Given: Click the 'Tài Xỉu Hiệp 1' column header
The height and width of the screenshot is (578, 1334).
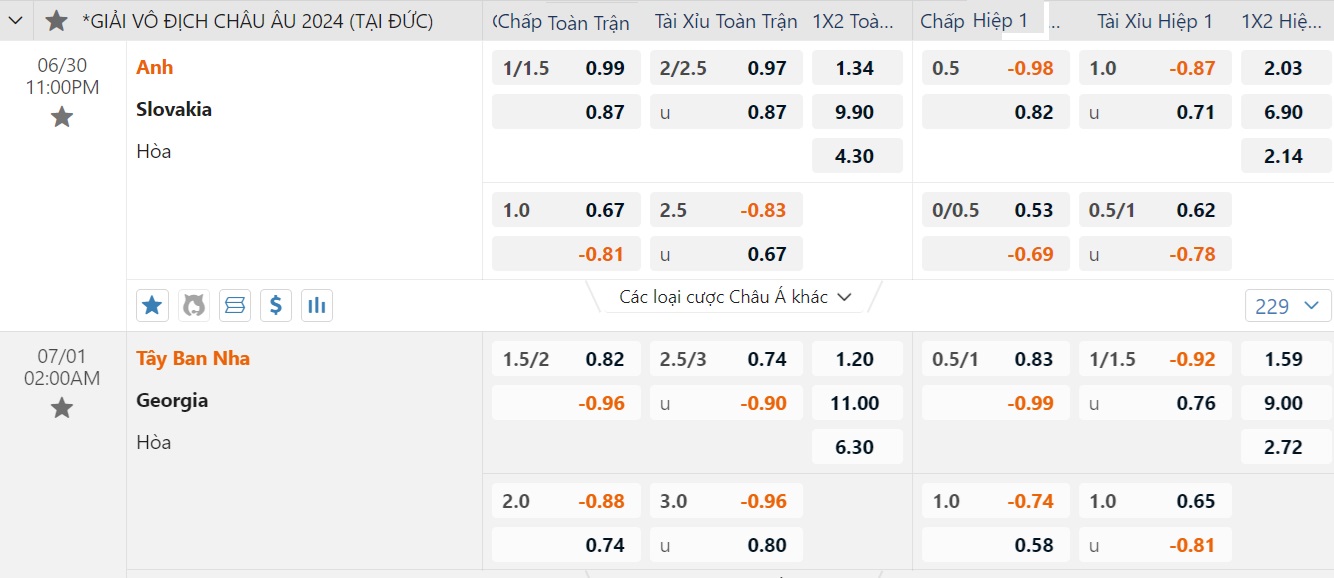Looking at the screenshot, I should point(1155,21).
